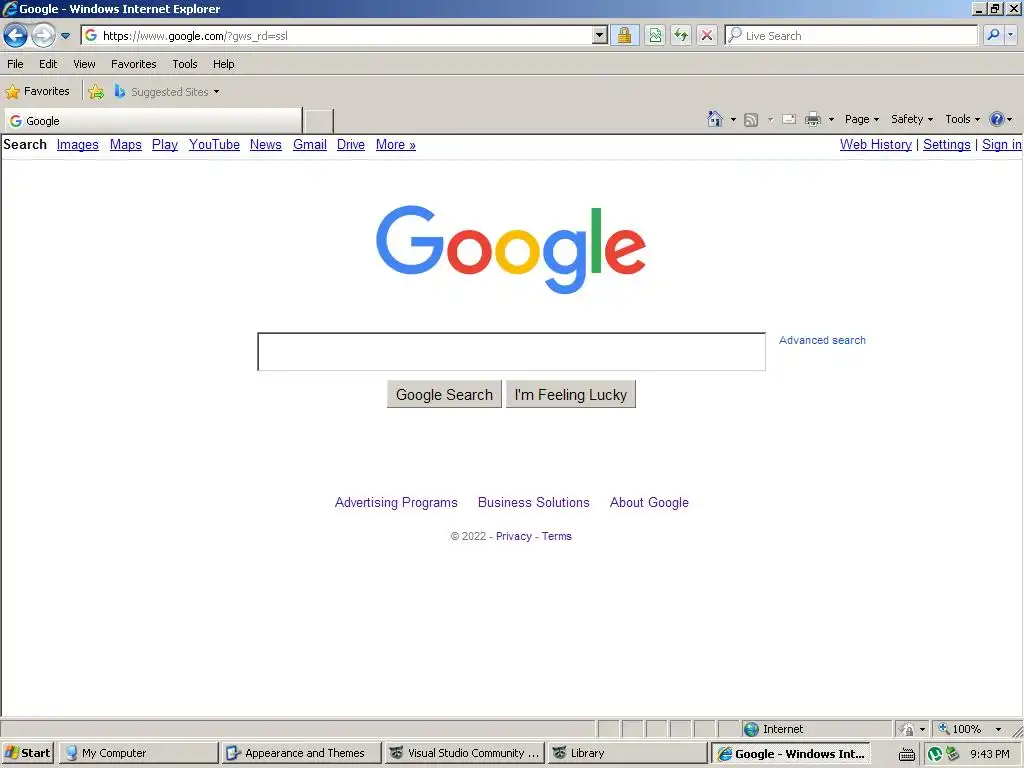Open the Help menu
The width and height of the screenshot is (1024, 768).
coord(223,64)
